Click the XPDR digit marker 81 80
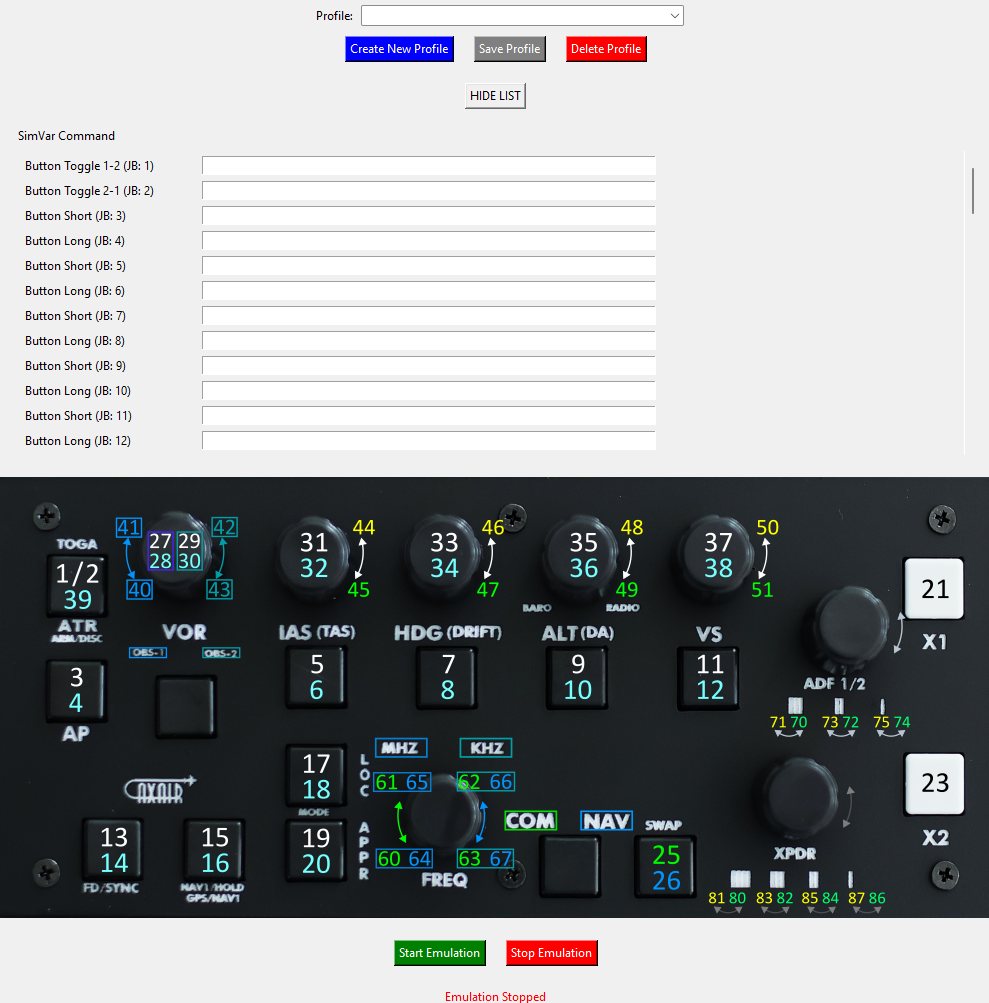This screenshot has height=1003, width=989. coord(727,897)
